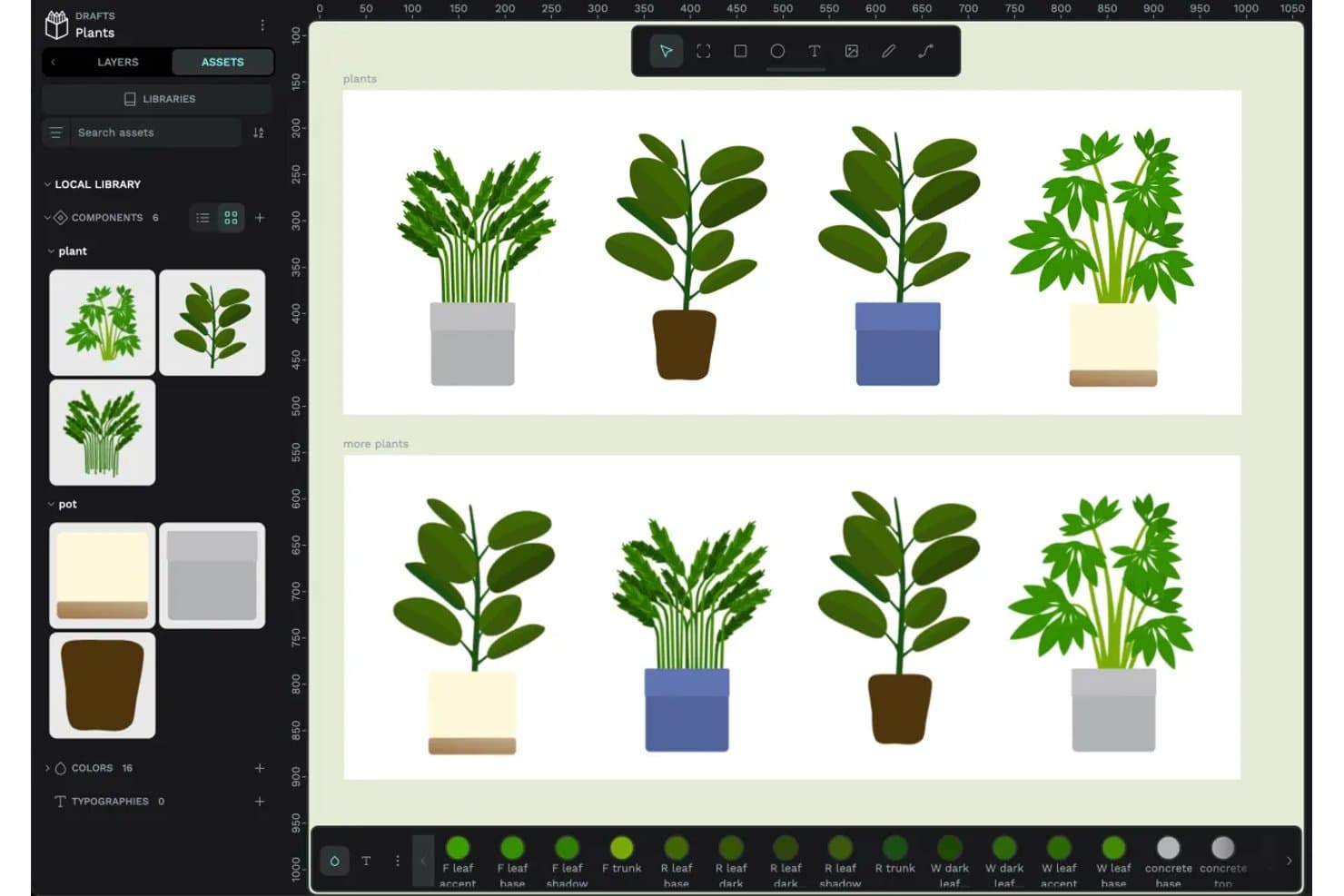Image resolution: width=1344 pixels, height=896 pixels.
Task: Switch to the Assets tab
Action: pos(222,63)
